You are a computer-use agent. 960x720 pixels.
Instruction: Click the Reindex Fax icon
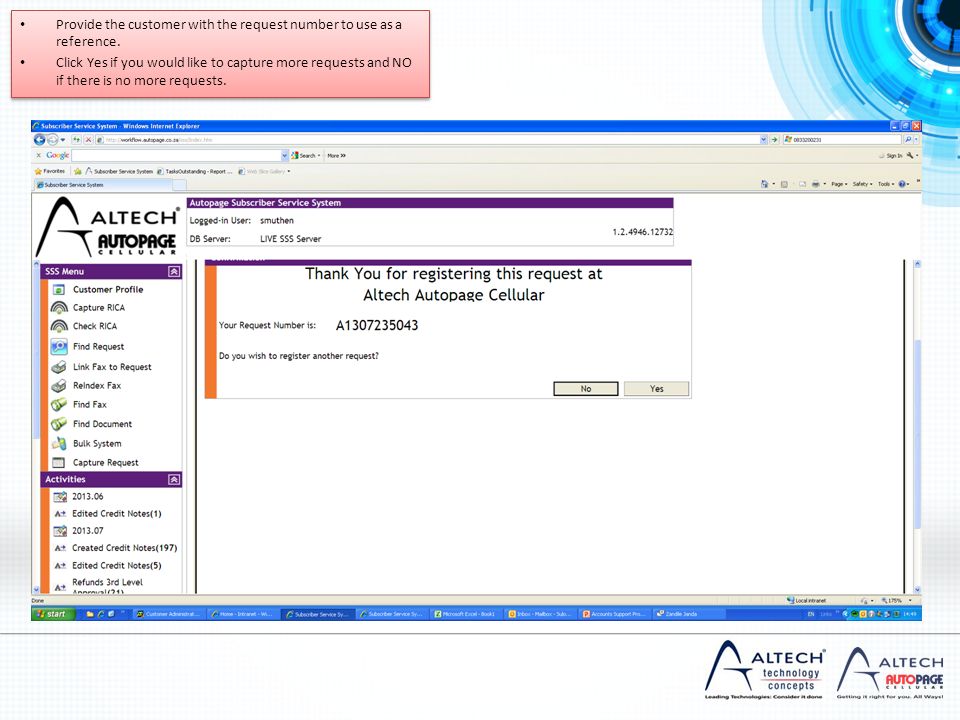[x=59, y=386]
